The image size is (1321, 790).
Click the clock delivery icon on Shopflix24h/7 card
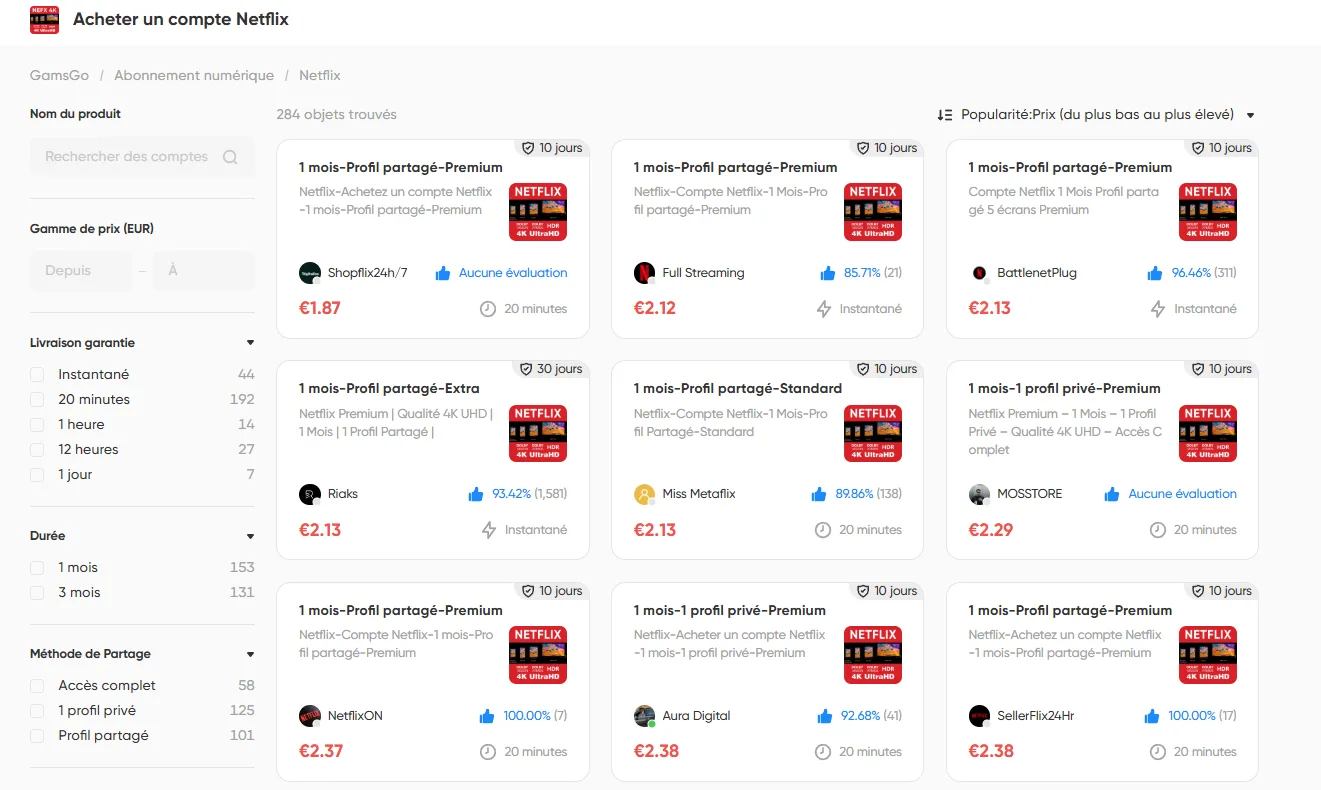coord(486,308)
